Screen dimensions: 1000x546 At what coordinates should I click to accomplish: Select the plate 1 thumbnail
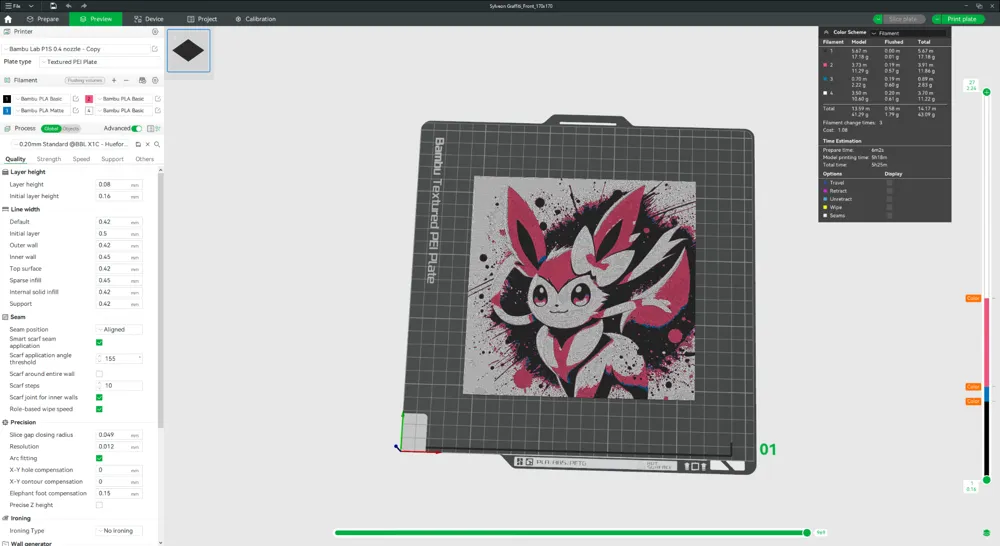click(x=189, y=50)
